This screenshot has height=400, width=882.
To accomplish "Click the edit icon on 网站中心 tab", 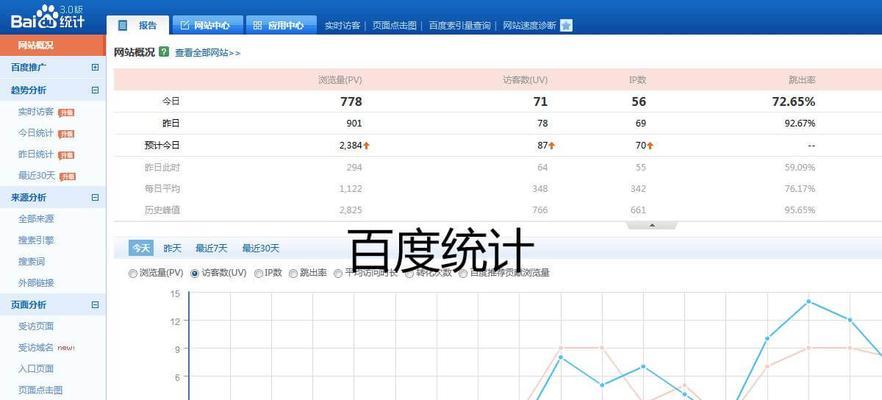I will (x=184, y=25).
